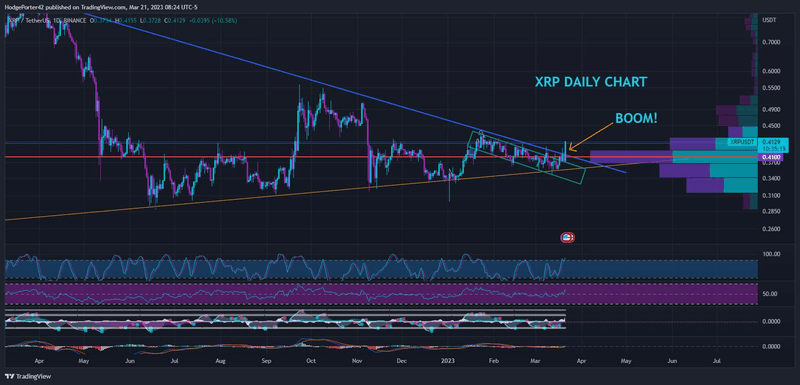Click the 0.4900 price axis label
This screenshot has height=385, width=800.
pyautogui.click(x=770, y=110)
